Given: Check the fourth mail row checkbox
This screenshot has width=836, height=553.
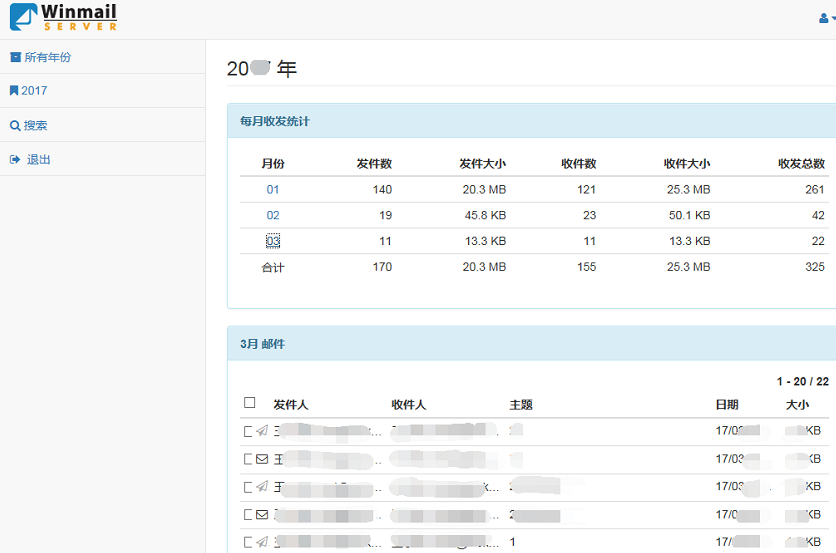Looking at the screenshot, I should click(248, 515).
